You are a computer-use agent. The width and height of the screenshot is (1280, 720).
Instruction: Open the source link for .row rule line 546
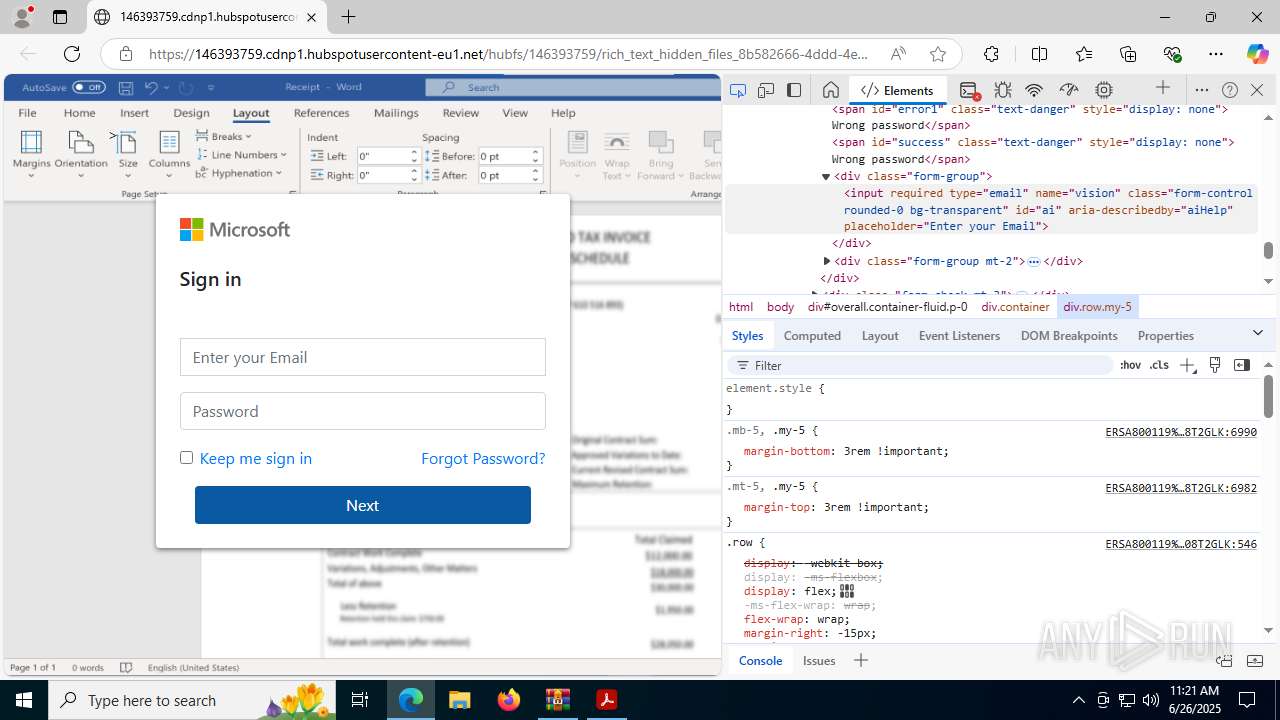point(1181,544)
